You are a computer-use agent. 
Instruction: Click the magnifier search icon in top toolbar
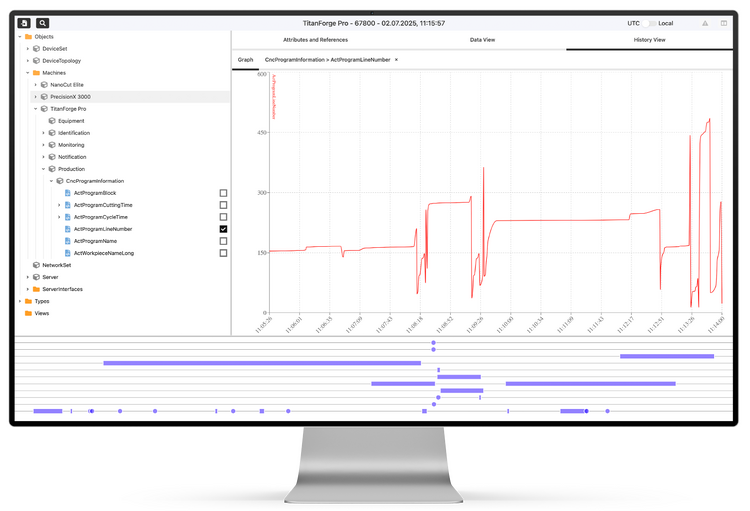tap(42, 23)
